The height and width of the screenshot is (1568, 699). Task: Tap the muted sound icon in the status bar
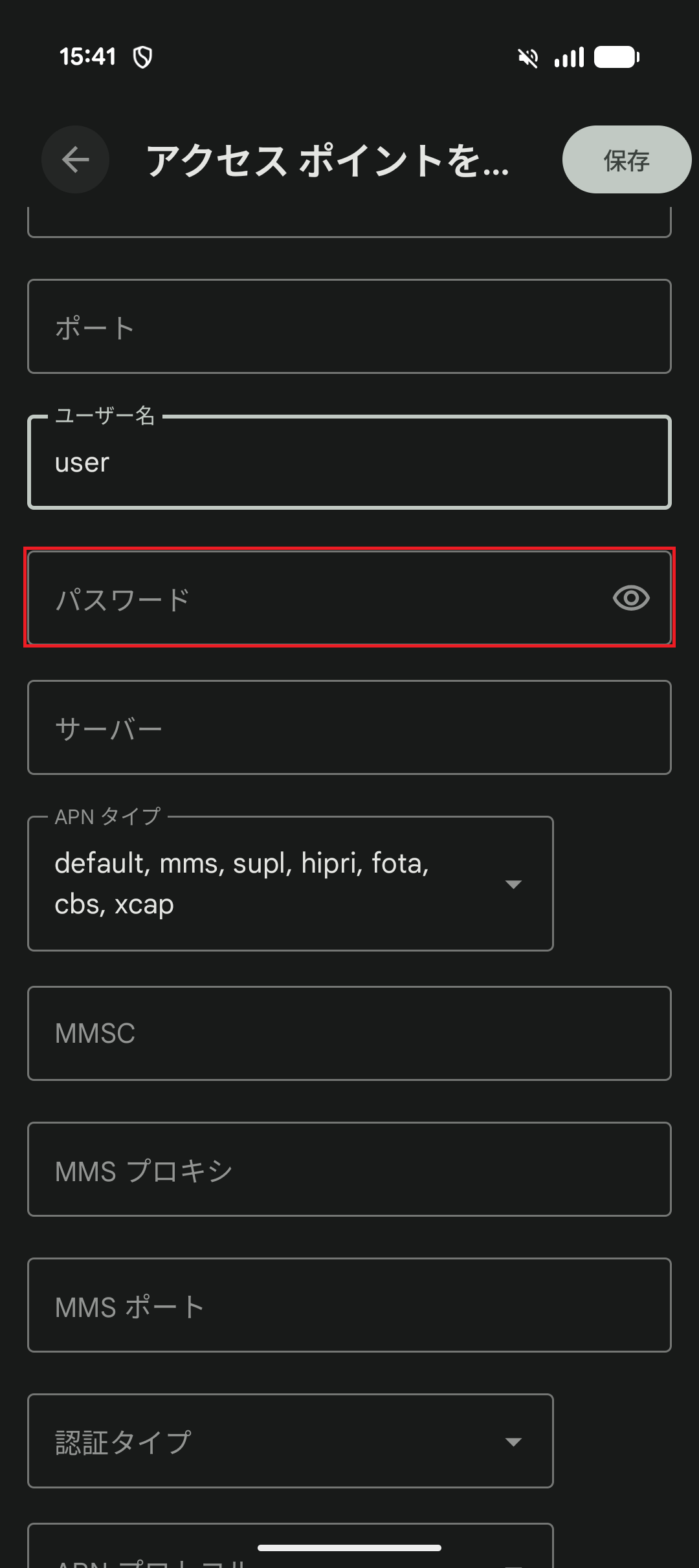(x=527, y=57)
